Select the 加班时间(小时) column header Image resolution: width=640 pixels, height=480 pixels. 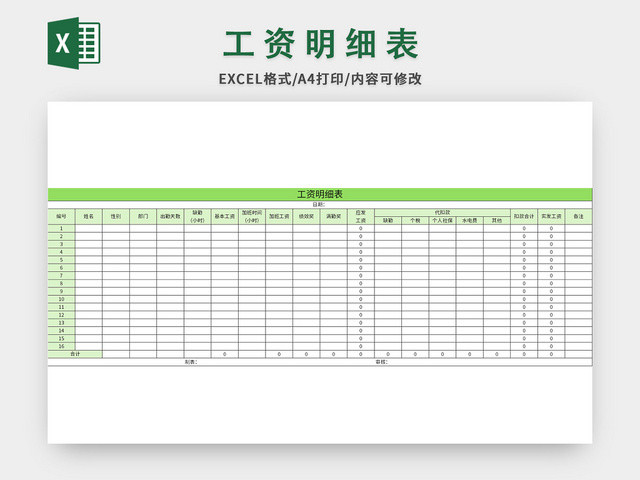click(252, 216)
